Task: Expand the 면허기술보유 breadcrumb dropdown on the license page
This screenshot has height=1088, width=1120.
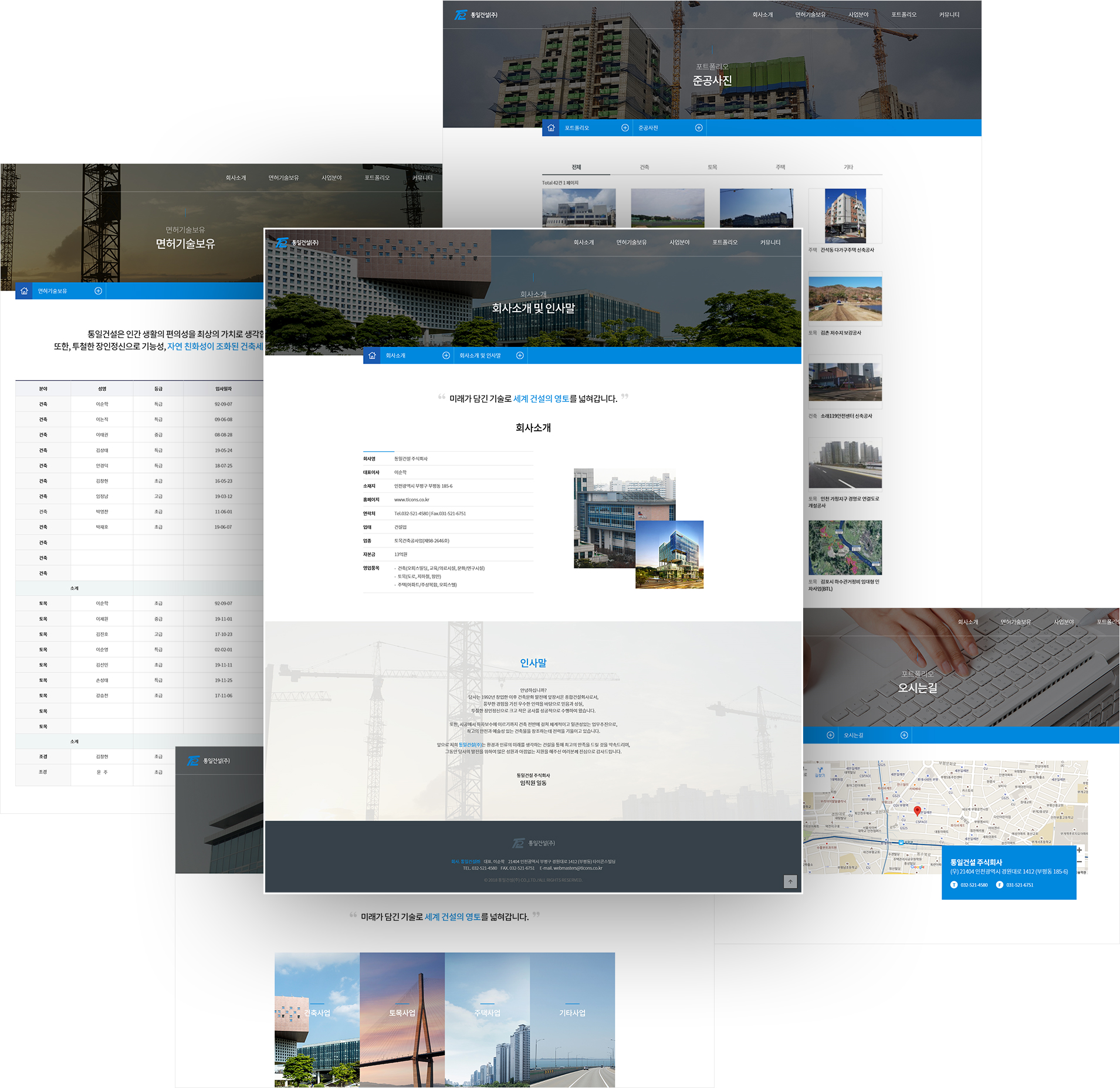Action: point(98,291)
